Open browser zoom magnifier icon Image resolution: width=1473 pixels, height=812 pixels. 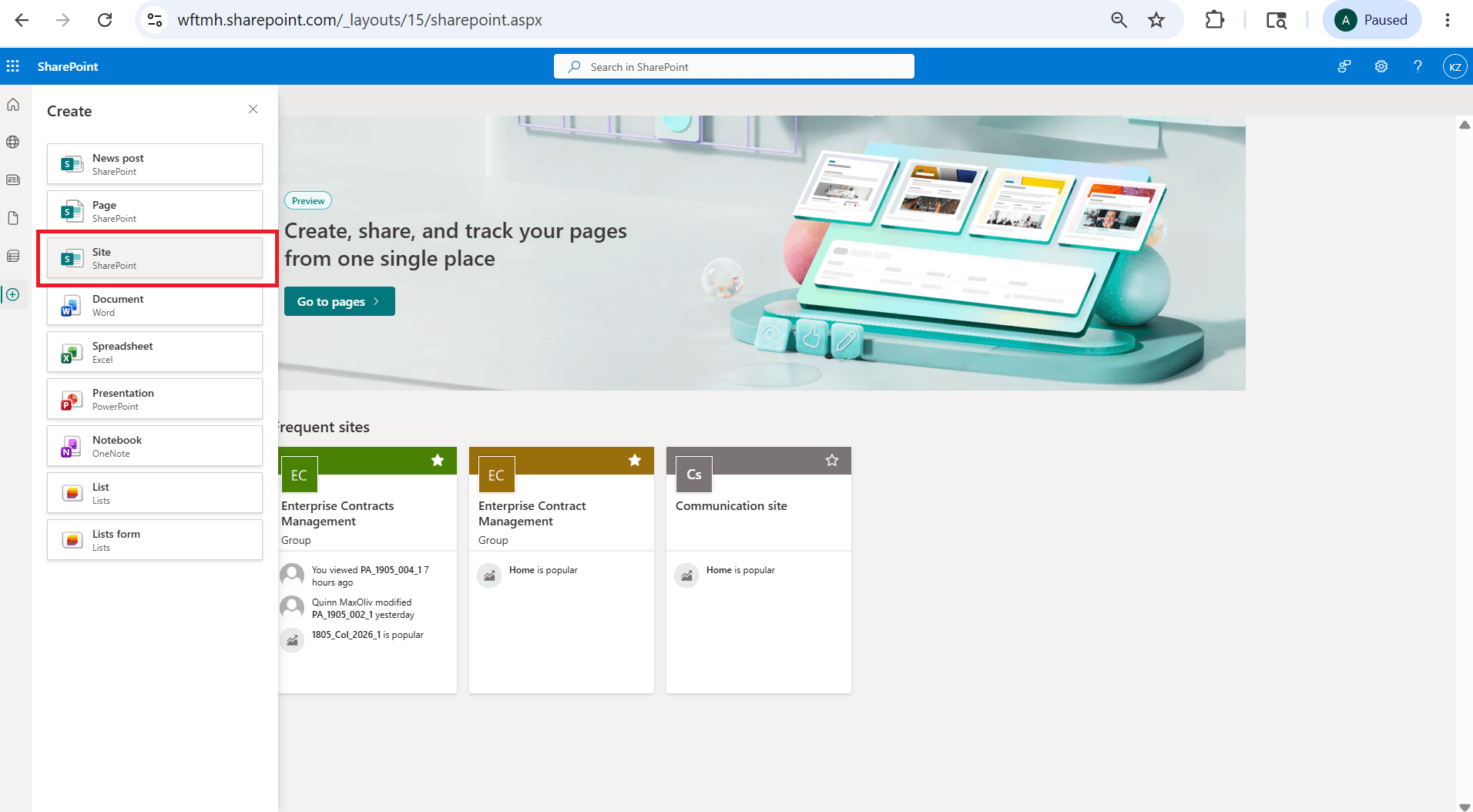[1119, 20]
